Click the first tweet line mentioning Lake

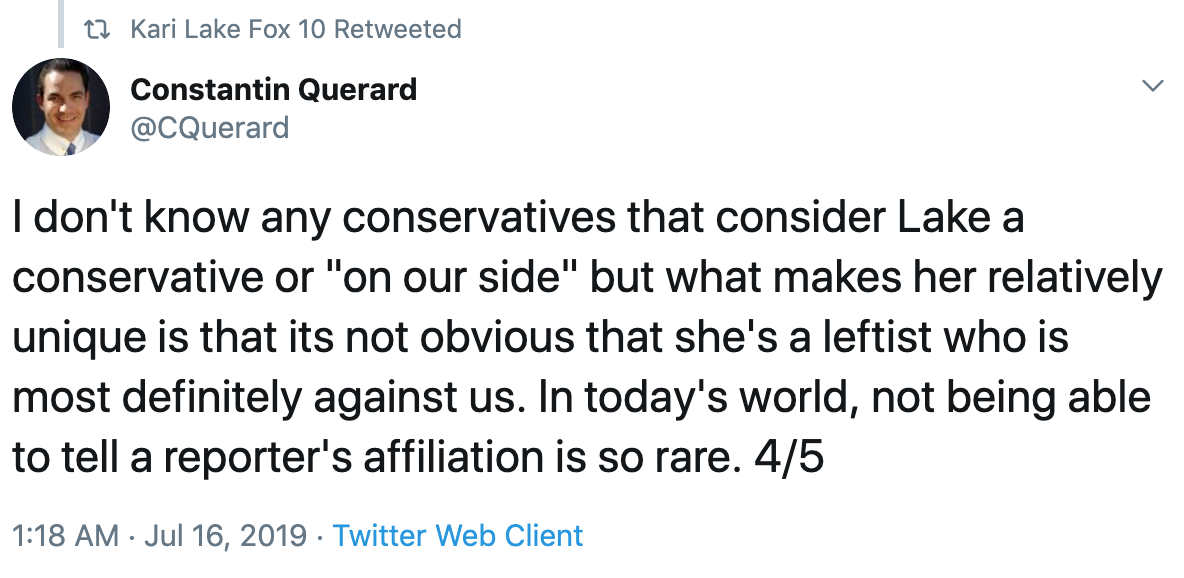[518, 218]
